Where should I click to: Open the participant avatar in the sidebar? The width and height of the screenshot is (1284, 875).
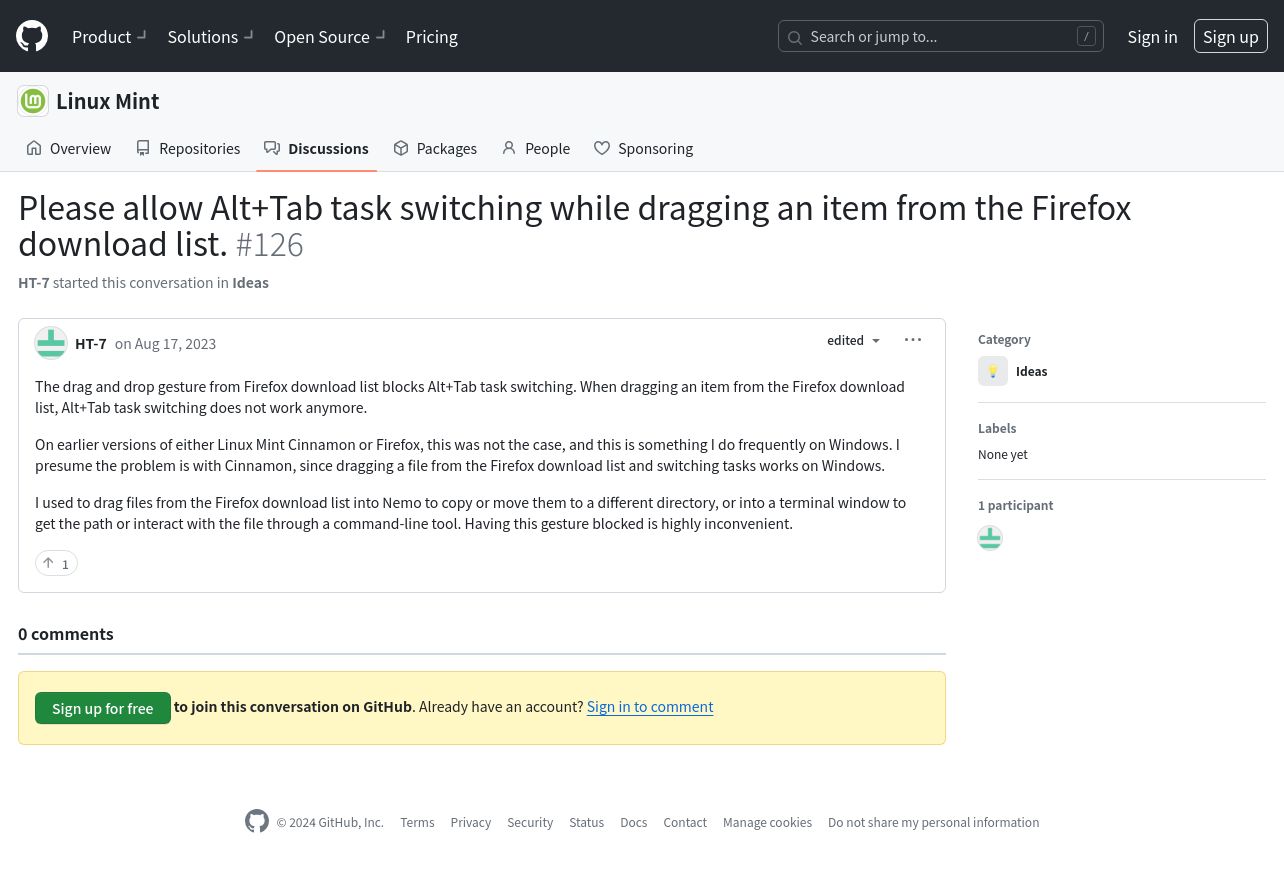[x=990, y=538]
